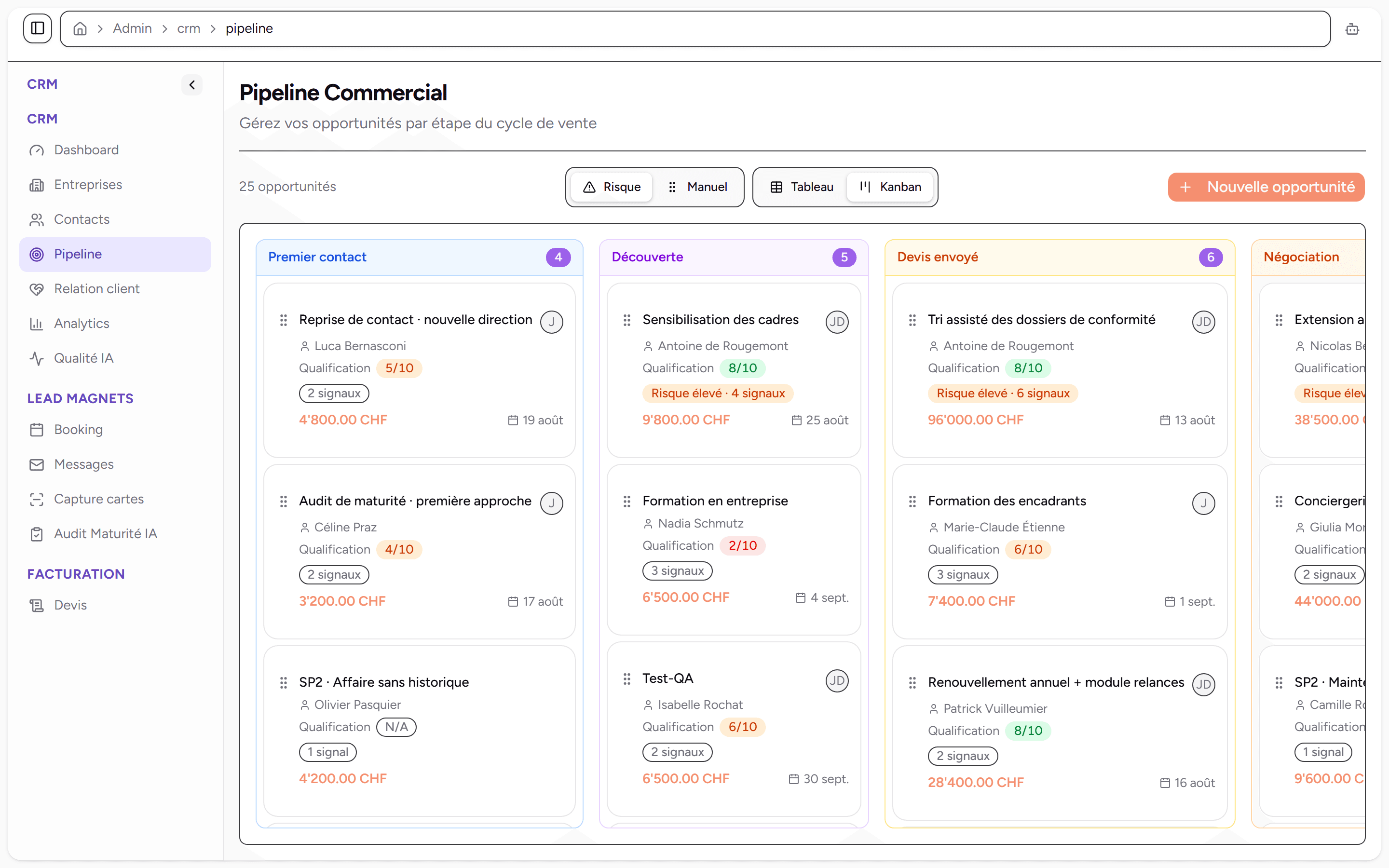Click the Booking calendar icon
Image resolution: width=1389 pixels, height=868 pixels.
click(37, 429)
